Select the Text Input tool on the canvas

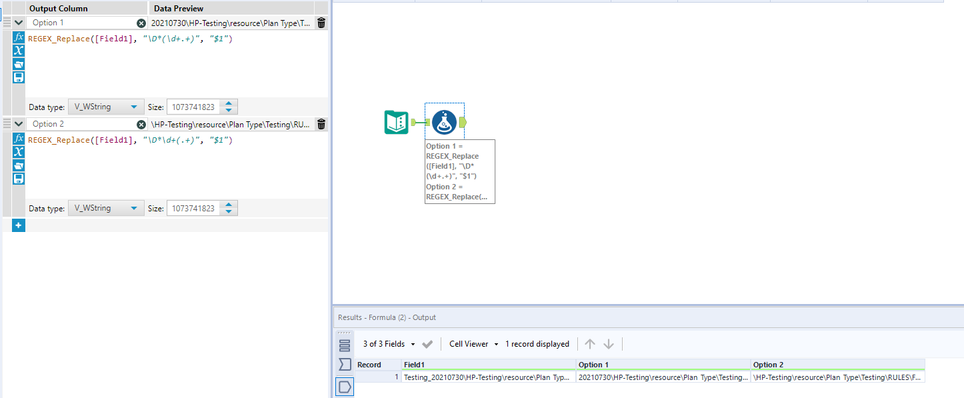396,122
